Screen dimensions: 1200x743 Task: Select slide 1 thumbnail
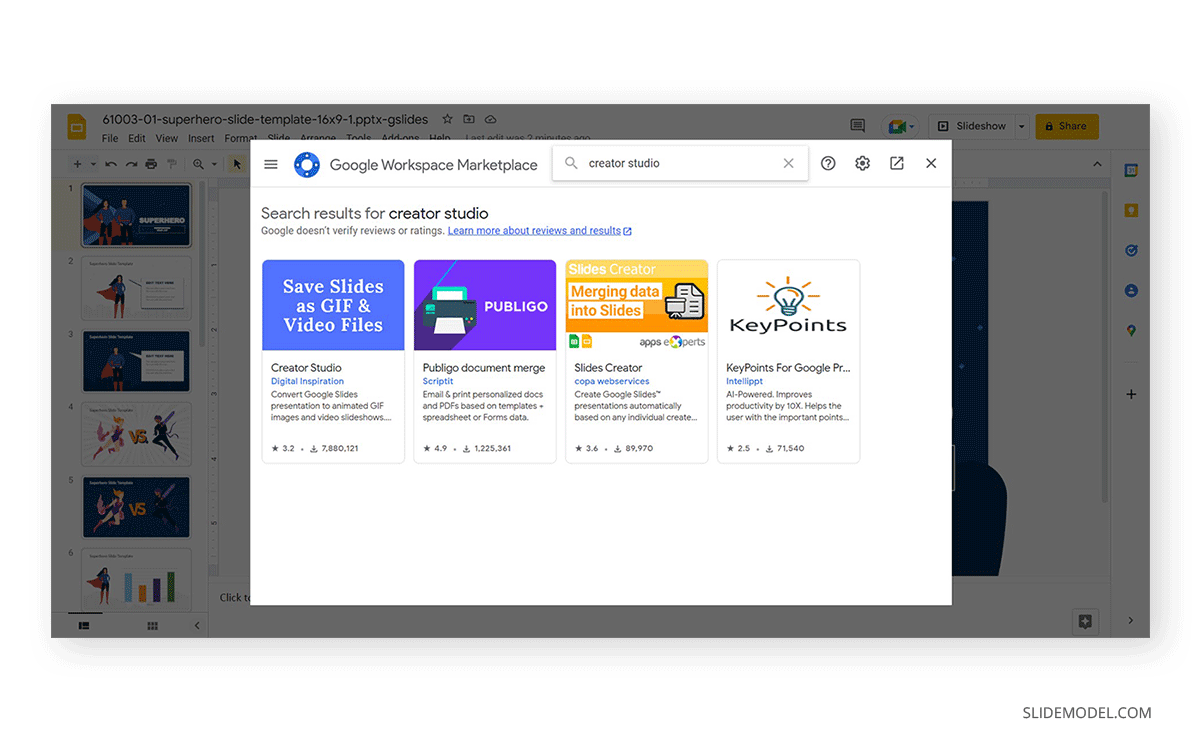136,215
